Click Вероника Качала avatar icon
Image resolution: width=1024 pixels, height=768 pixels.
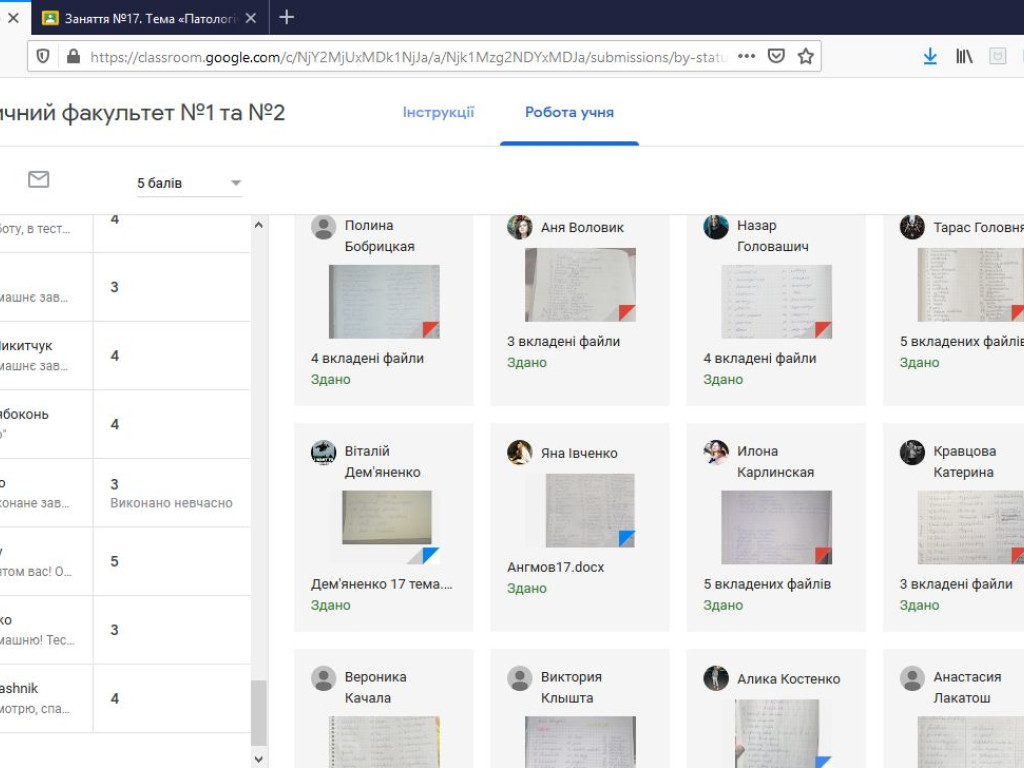click(323, 679)
